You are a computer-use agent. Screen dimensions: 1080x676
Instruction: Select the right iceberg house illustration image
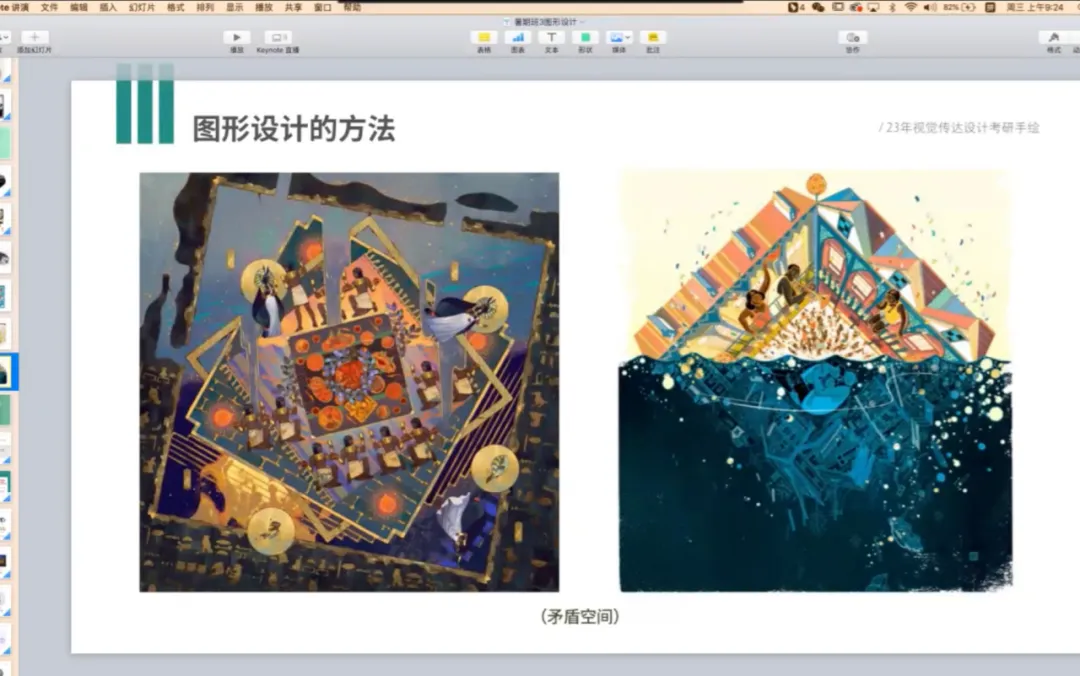(x=816, y=381)
